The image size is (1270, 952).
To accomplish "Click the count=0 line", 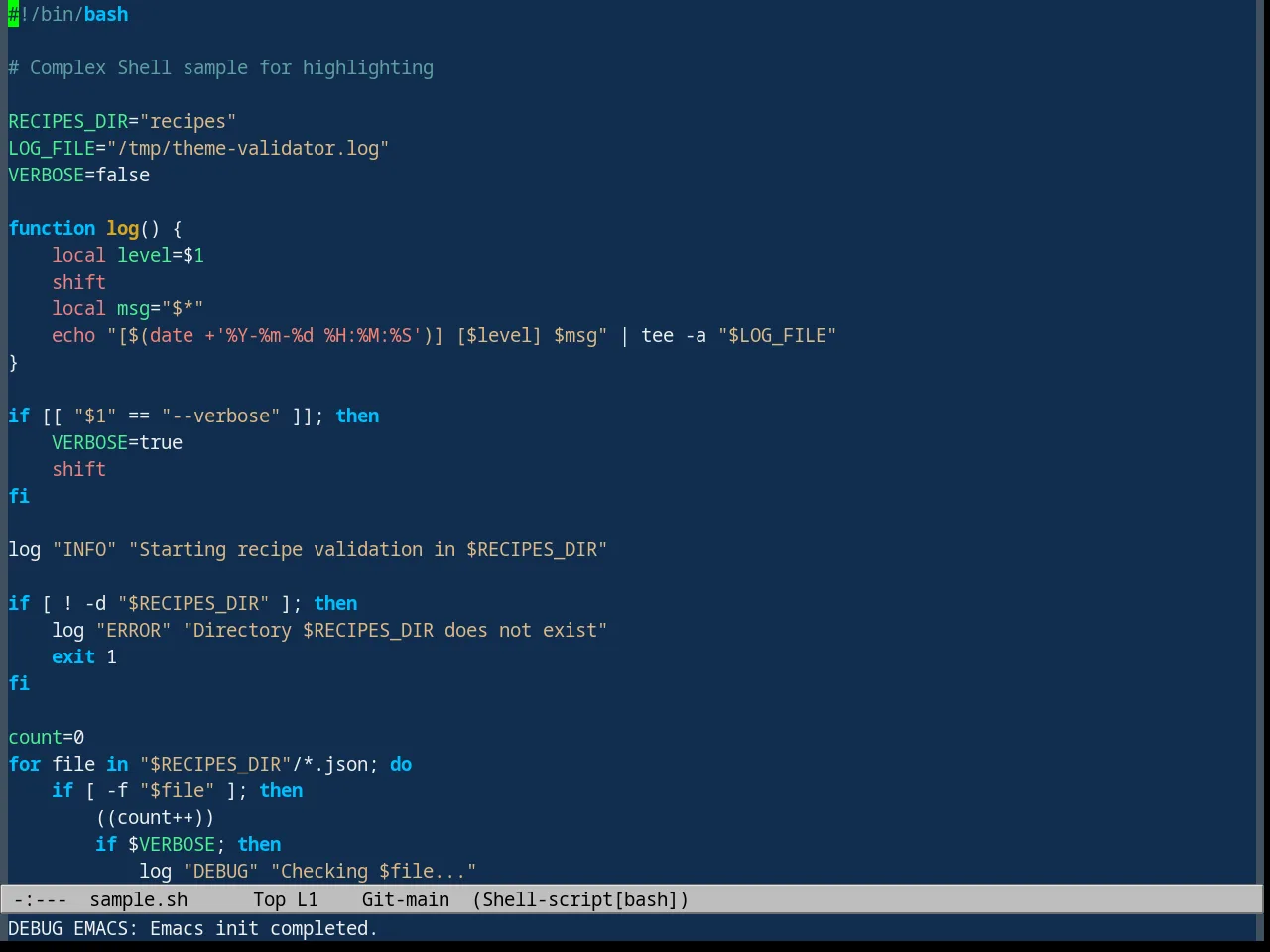I will tap(47, 738).
